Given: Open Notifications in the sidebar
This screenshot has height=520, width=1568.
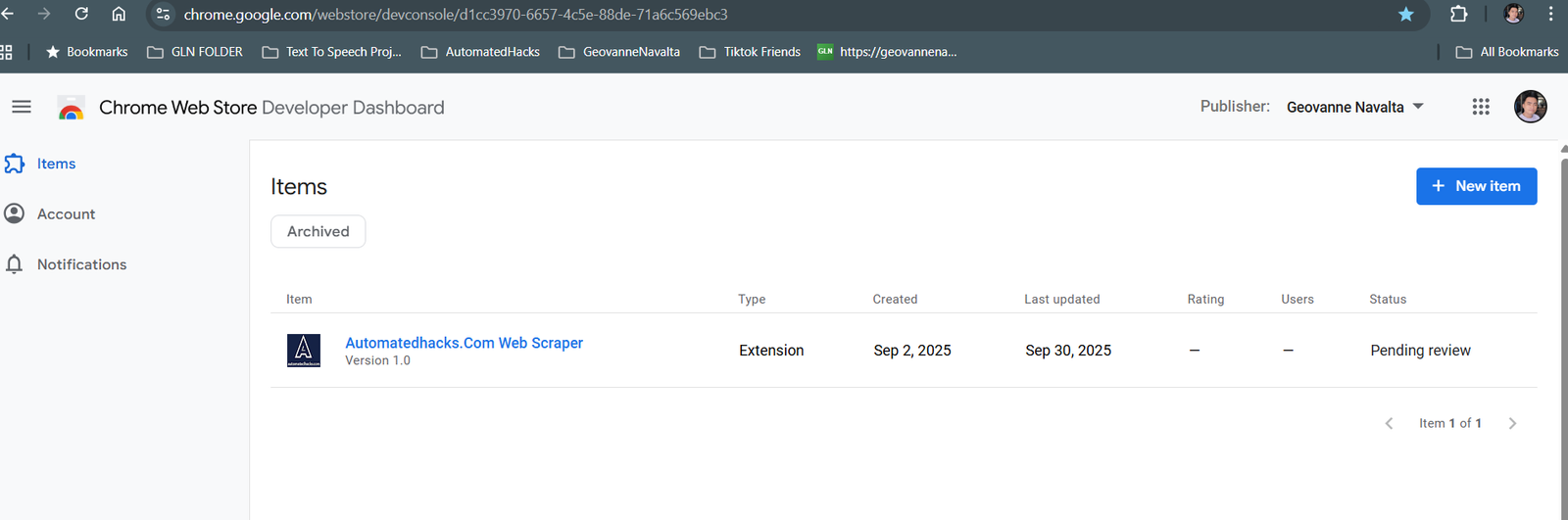Looking at the screenshot, I should tap(81, 264).
